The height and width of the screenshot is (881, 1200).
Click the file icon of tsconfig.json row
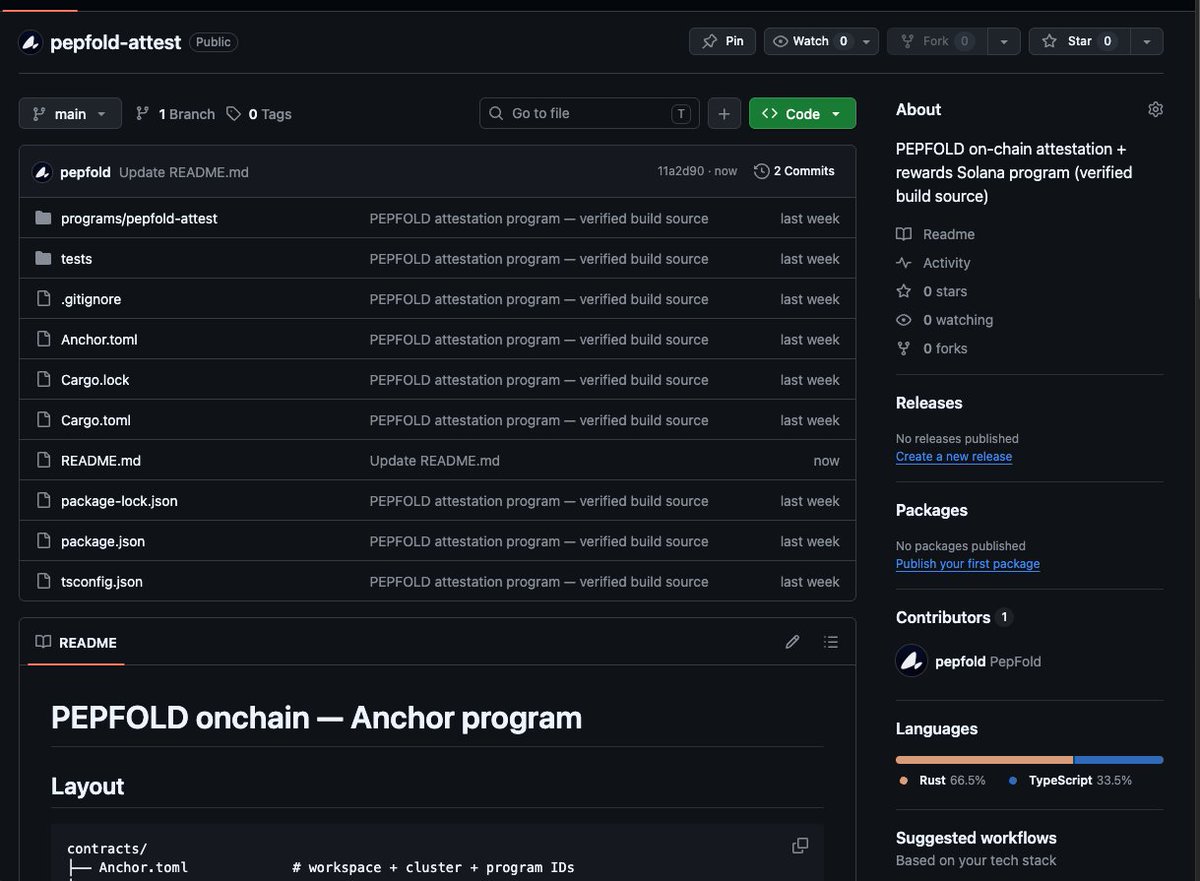coord(43,581)
